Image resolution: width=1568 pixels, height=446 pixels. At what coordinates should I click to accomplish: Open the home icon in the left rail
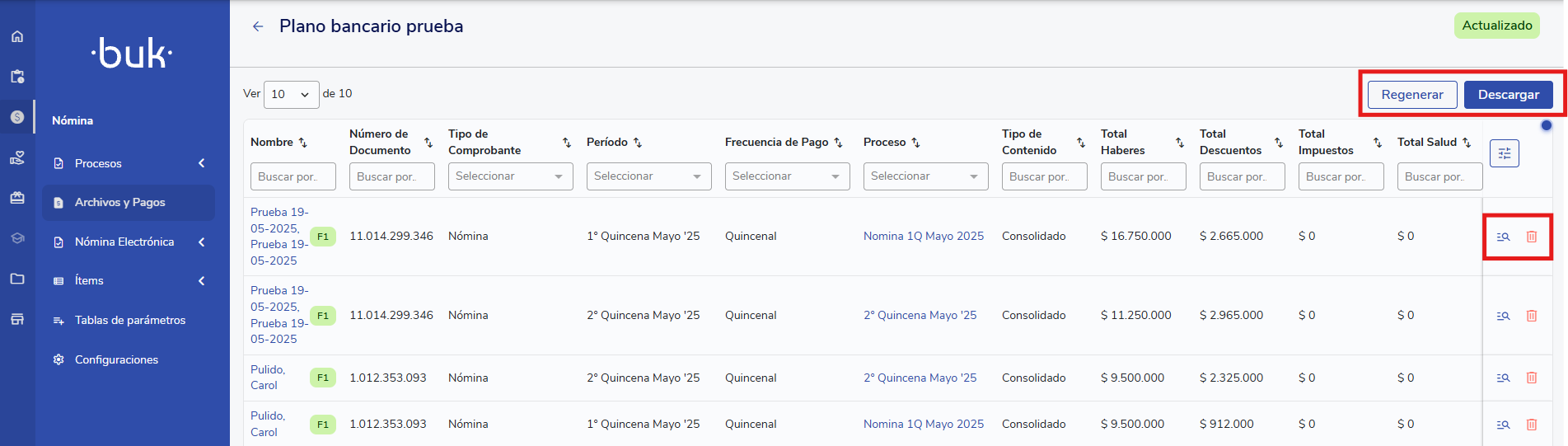pos(17,36)
